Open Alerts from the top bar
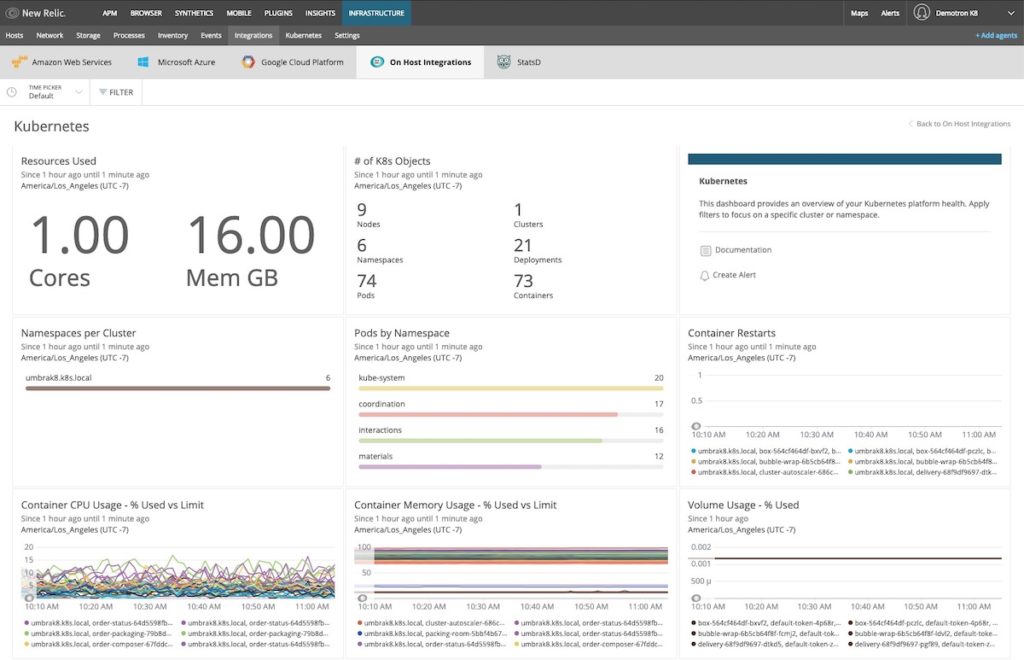The height and width of the screenshot is (660, 1024). click(x=890, y=13)
